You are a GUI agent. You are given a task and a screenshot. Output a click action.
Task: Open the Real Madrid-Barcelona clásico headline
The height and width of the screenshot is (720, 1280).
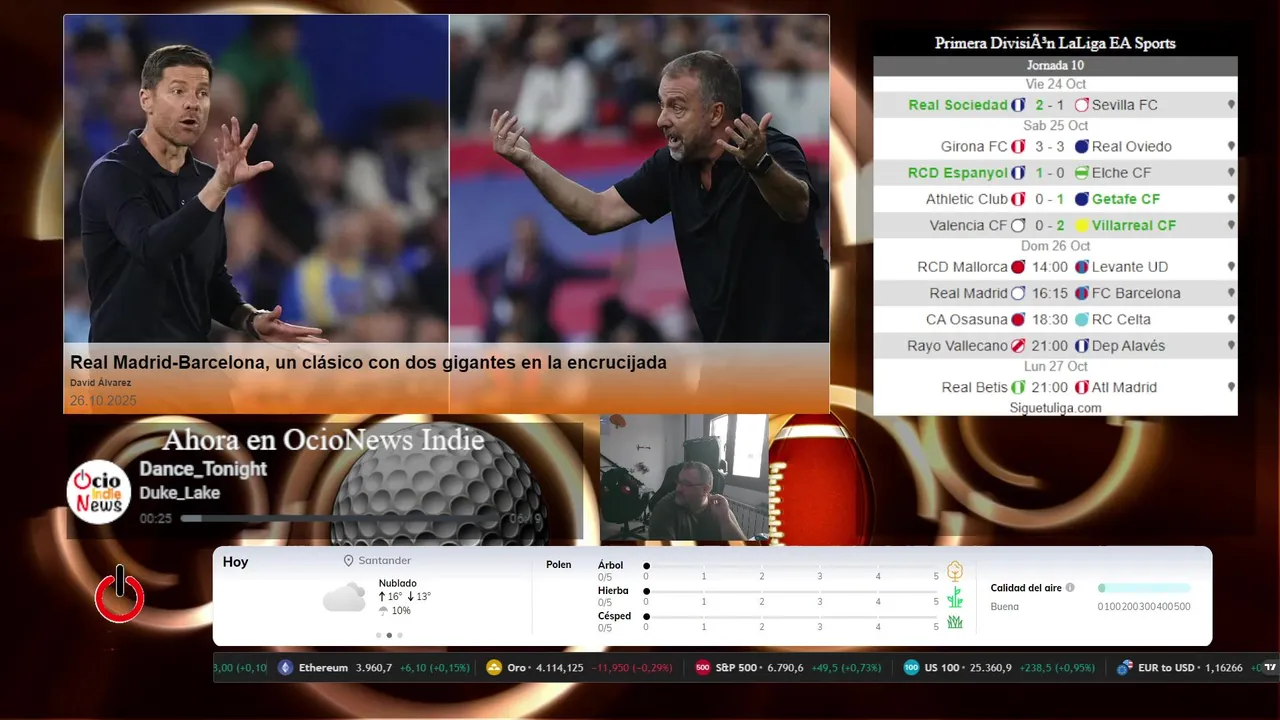click(368, 363)
